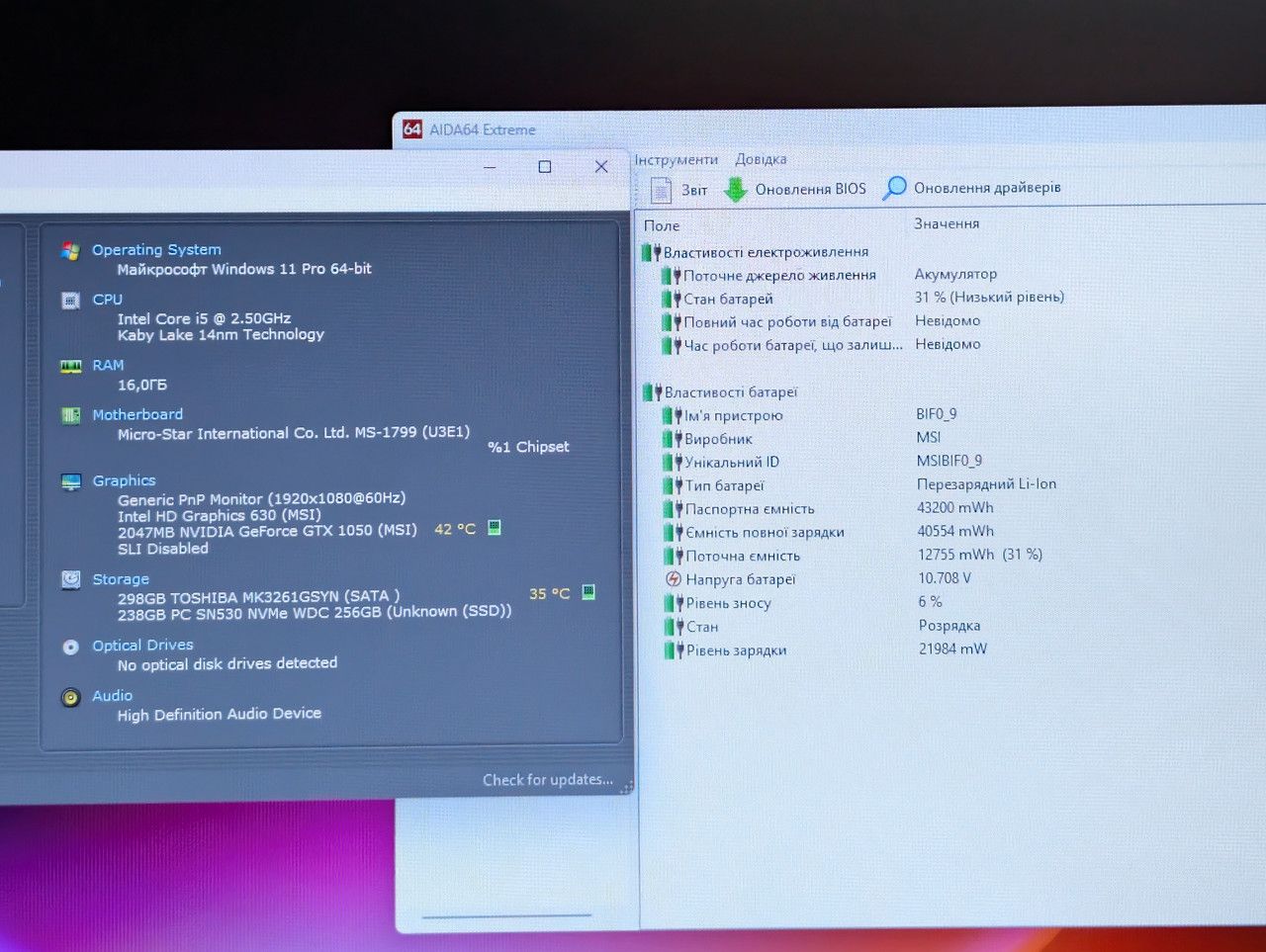Select the Ємність повної зарядки row
Image resolution: width=1266 pixels, height=952 pixels.
[830, 532]
